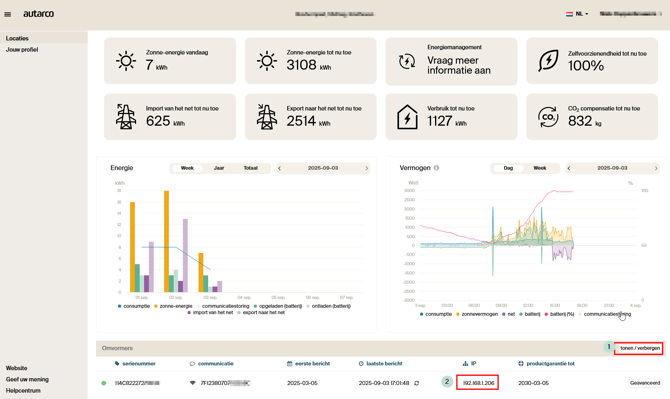
Task: Click the pylon icon for Import van het net
Action: coord(126,117)
